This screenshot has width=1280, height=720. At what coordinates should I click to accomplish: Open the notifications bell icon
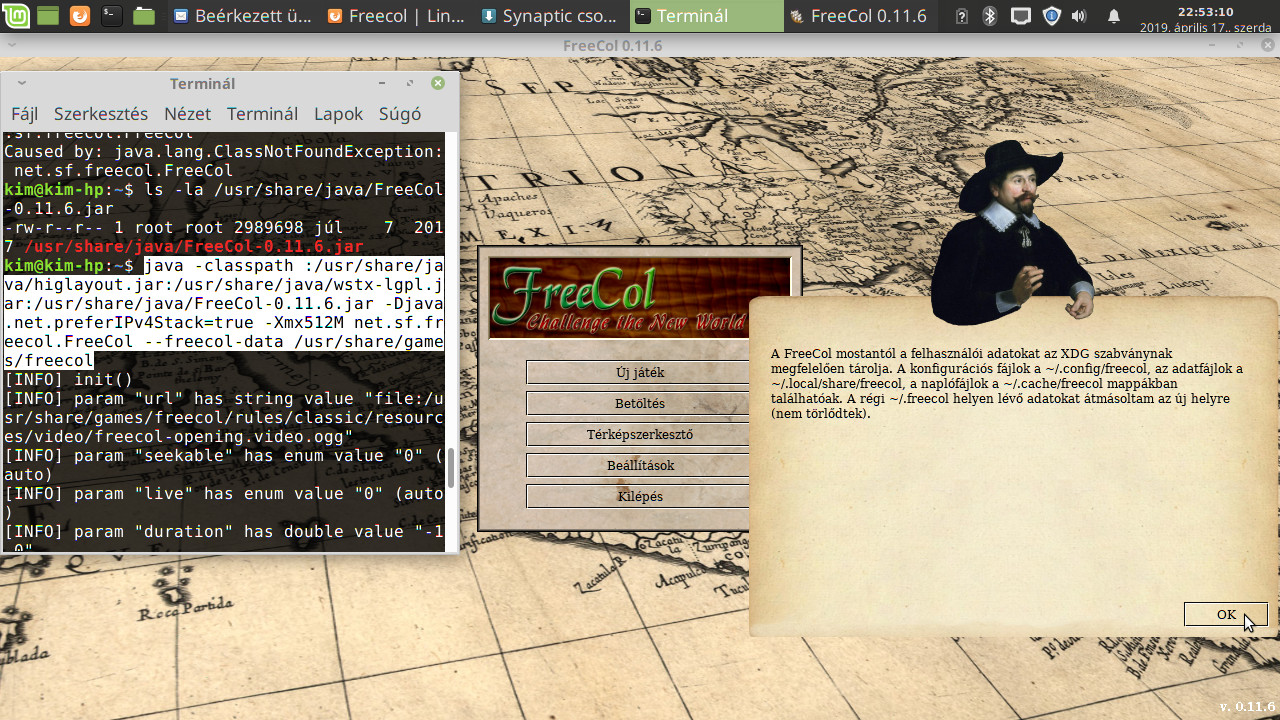click(x=1114, y=16)
